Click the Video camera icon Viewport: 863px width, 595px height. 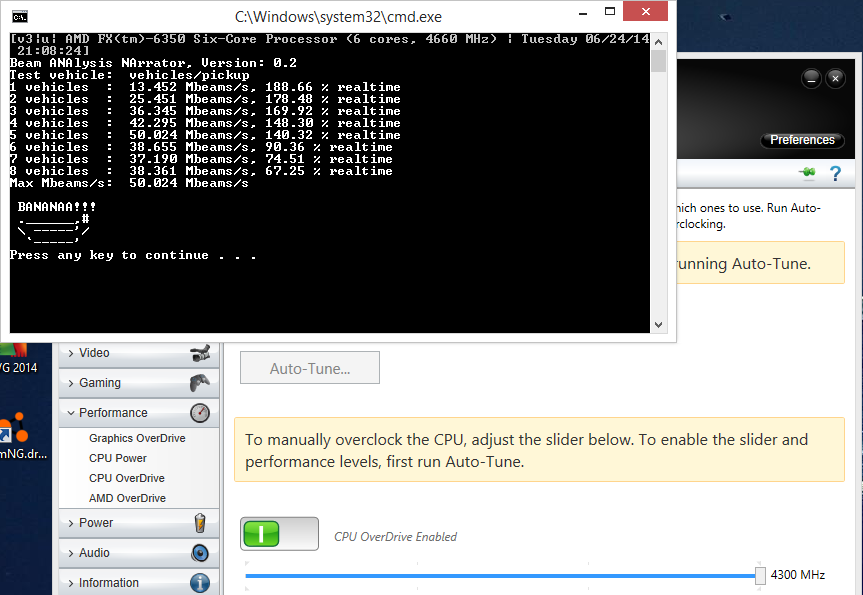pyautogui.click(x=200, y=353)
